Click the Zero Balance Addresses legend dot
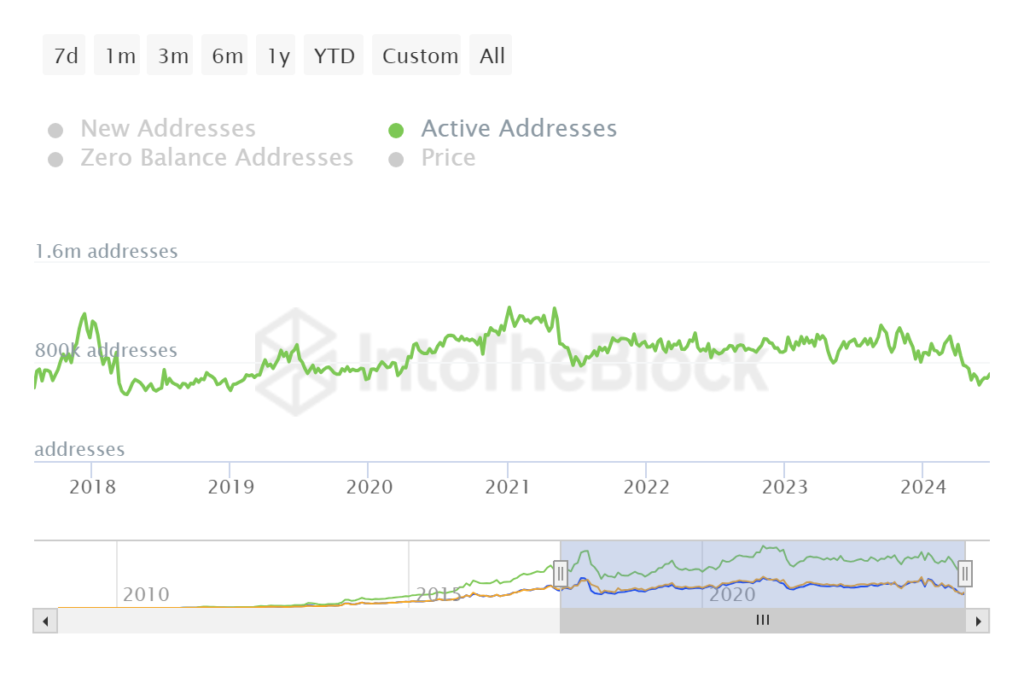Viewport: 1024px width, 683px height. click(x=55, y=158)
